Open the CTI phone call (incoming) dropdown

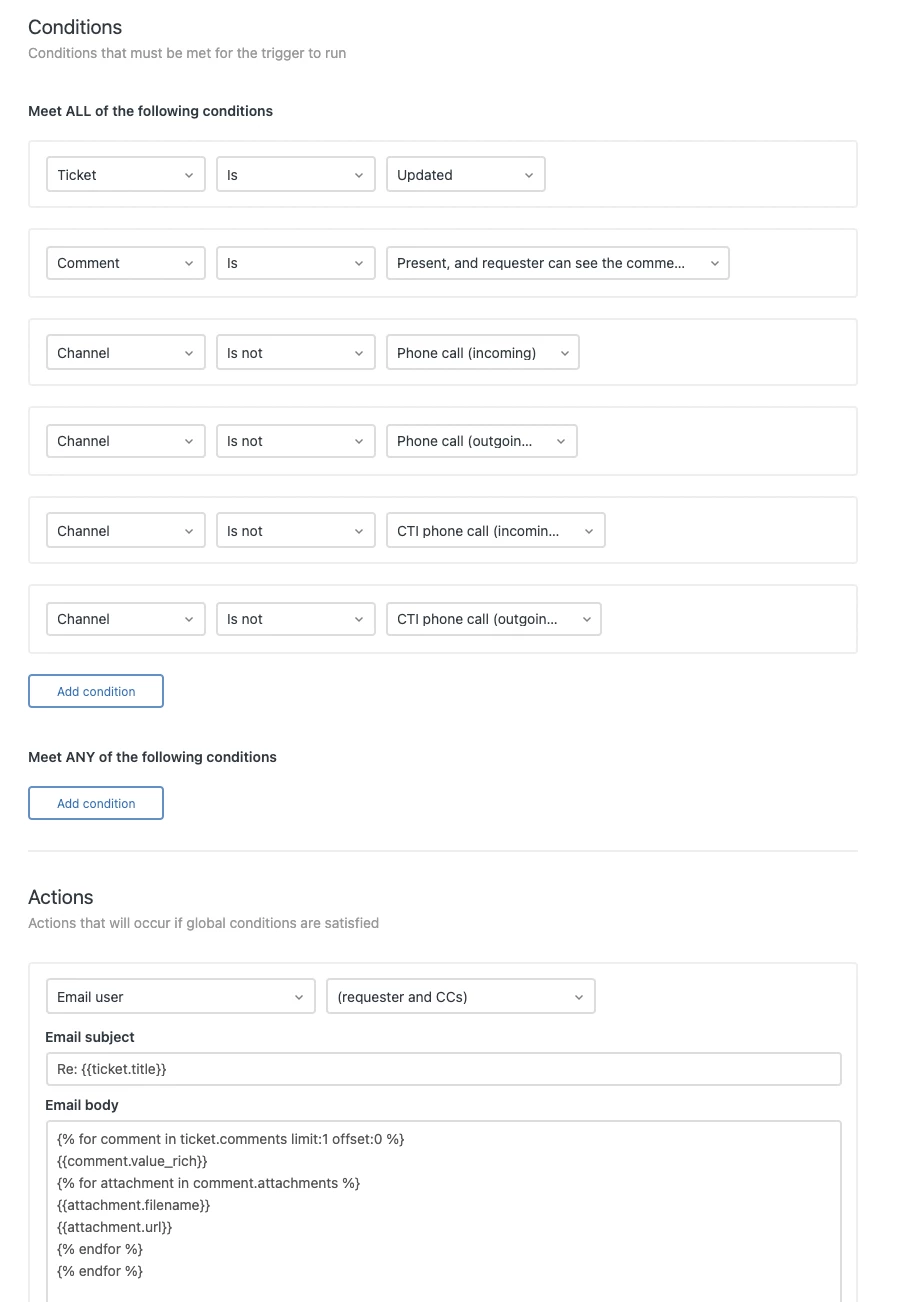[x=495, y=531]
